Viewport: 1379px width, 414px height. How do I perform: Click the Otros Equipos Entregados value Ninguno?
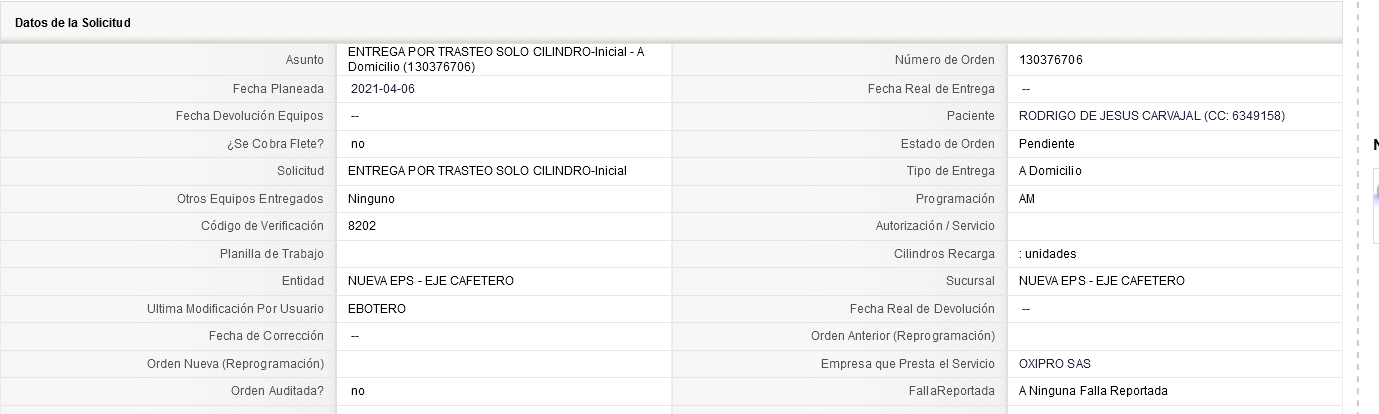pyautogui.click(x=371, y=199)
